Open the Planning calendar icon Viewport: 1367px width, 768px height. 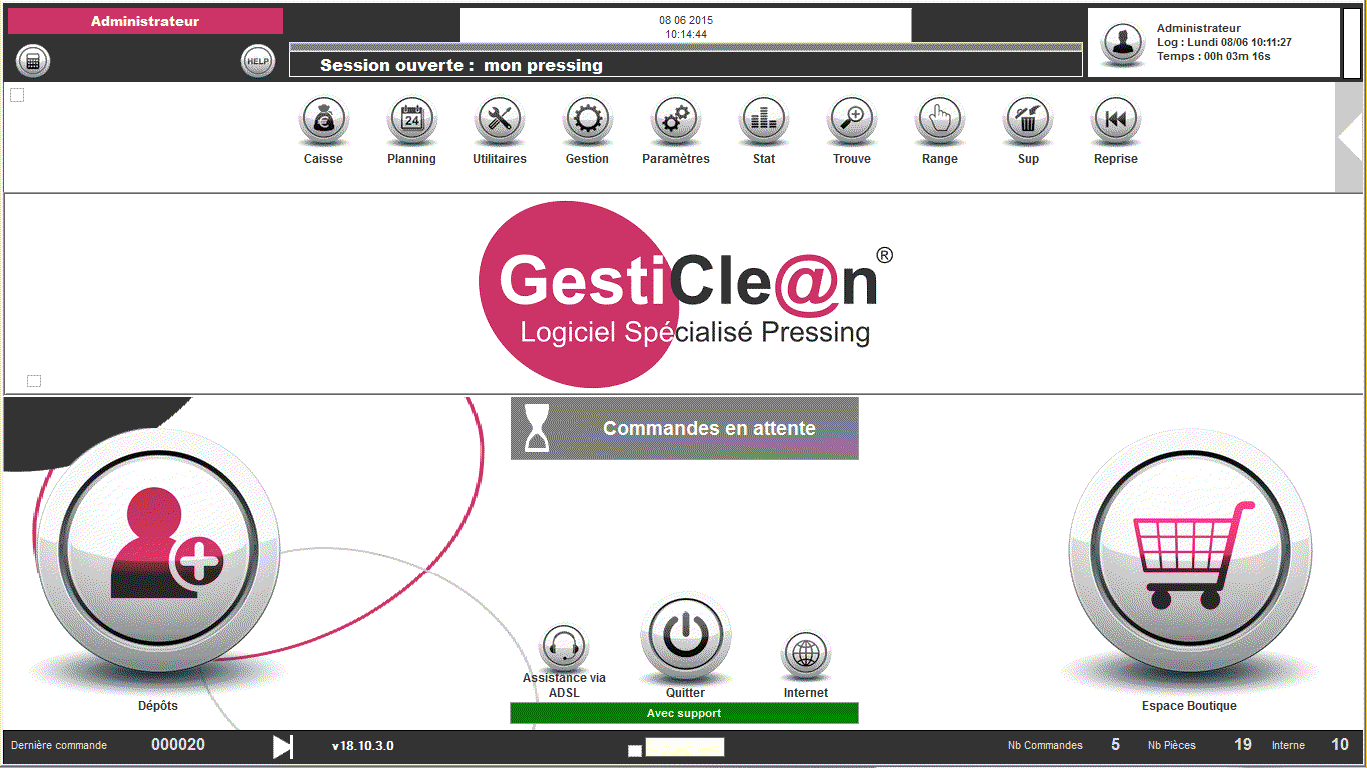[411, 121]
